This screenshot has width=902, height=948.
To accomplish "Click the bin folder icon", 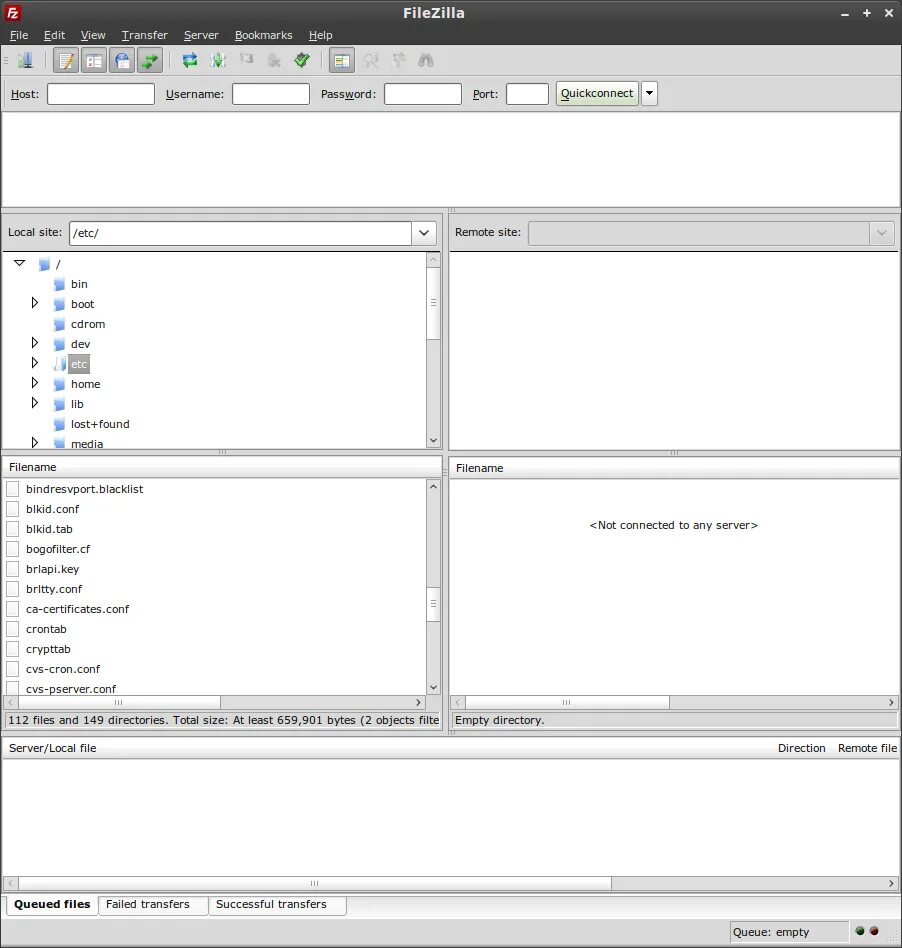I will (59, 284).
